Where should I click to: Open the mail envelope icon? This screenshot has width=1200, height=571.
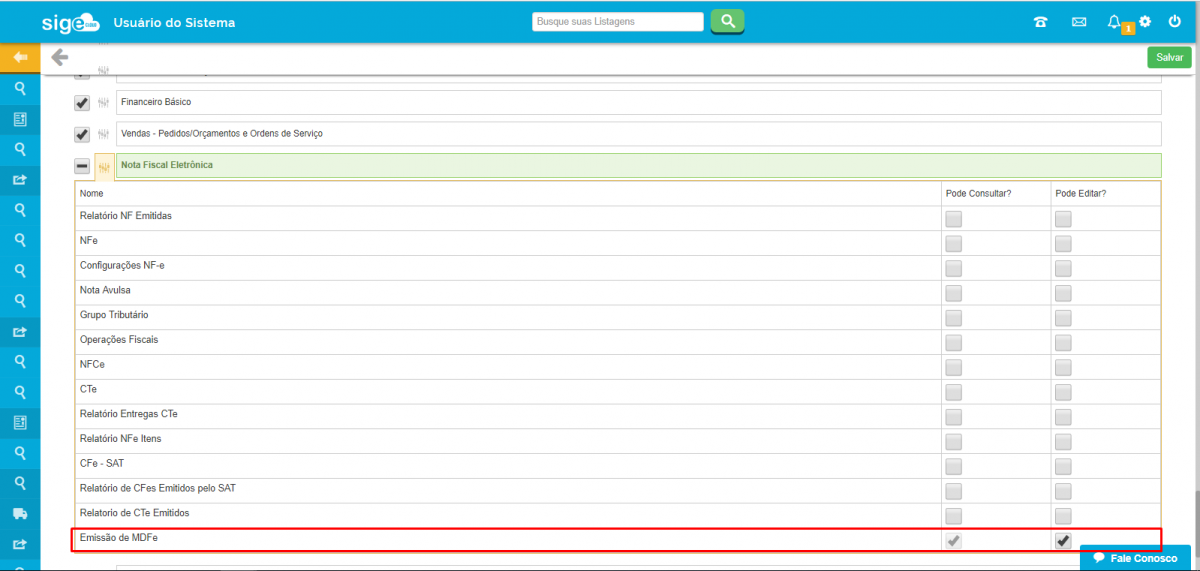(x=1079, y=21)
